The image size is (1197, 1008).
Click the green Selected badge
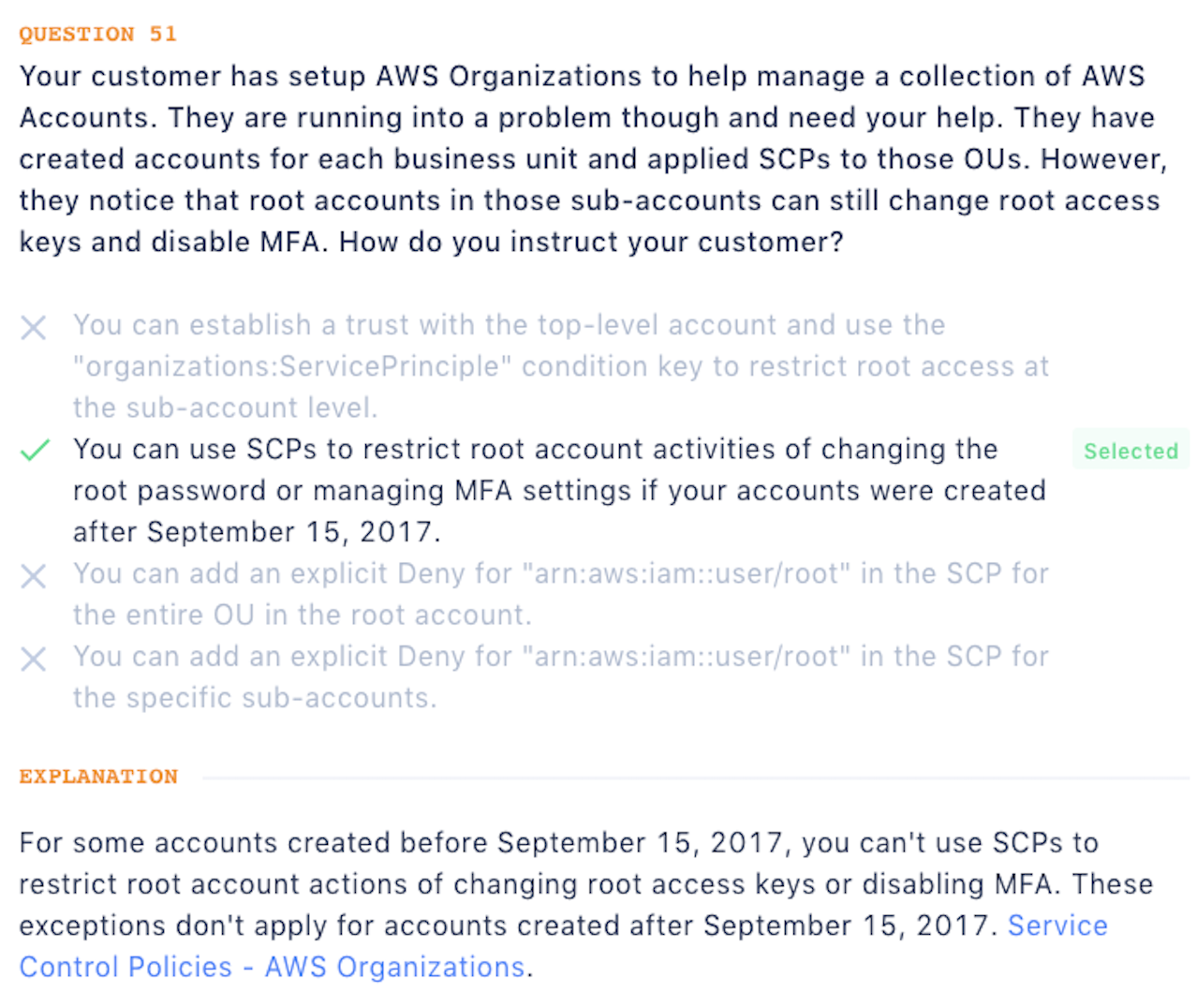pos(1130,452)
